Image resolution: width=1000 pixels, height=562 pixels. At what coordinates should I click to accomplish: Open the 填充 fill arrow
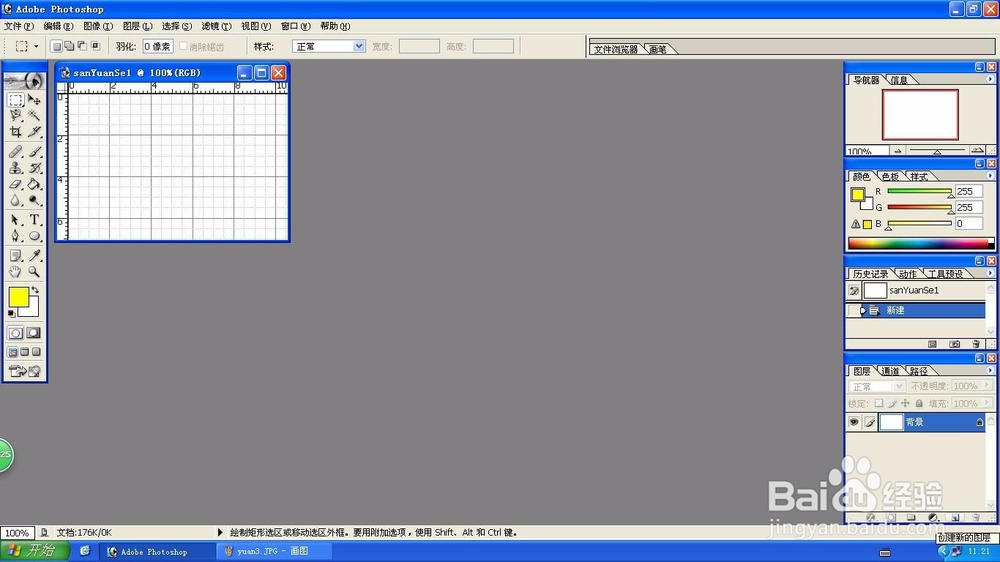point(987,403)
